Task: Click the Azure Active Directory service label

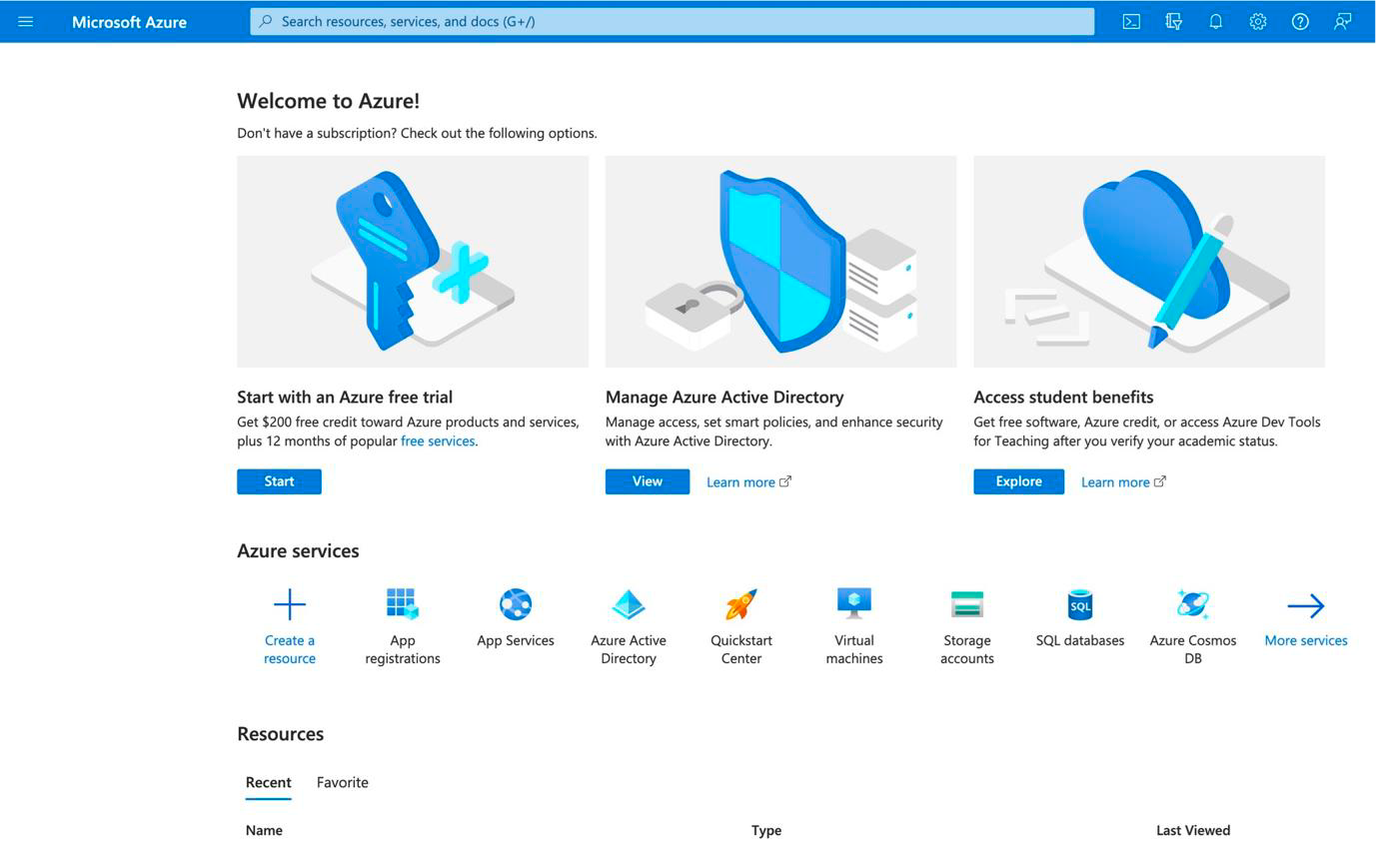Action: click(x=629, y=649)
